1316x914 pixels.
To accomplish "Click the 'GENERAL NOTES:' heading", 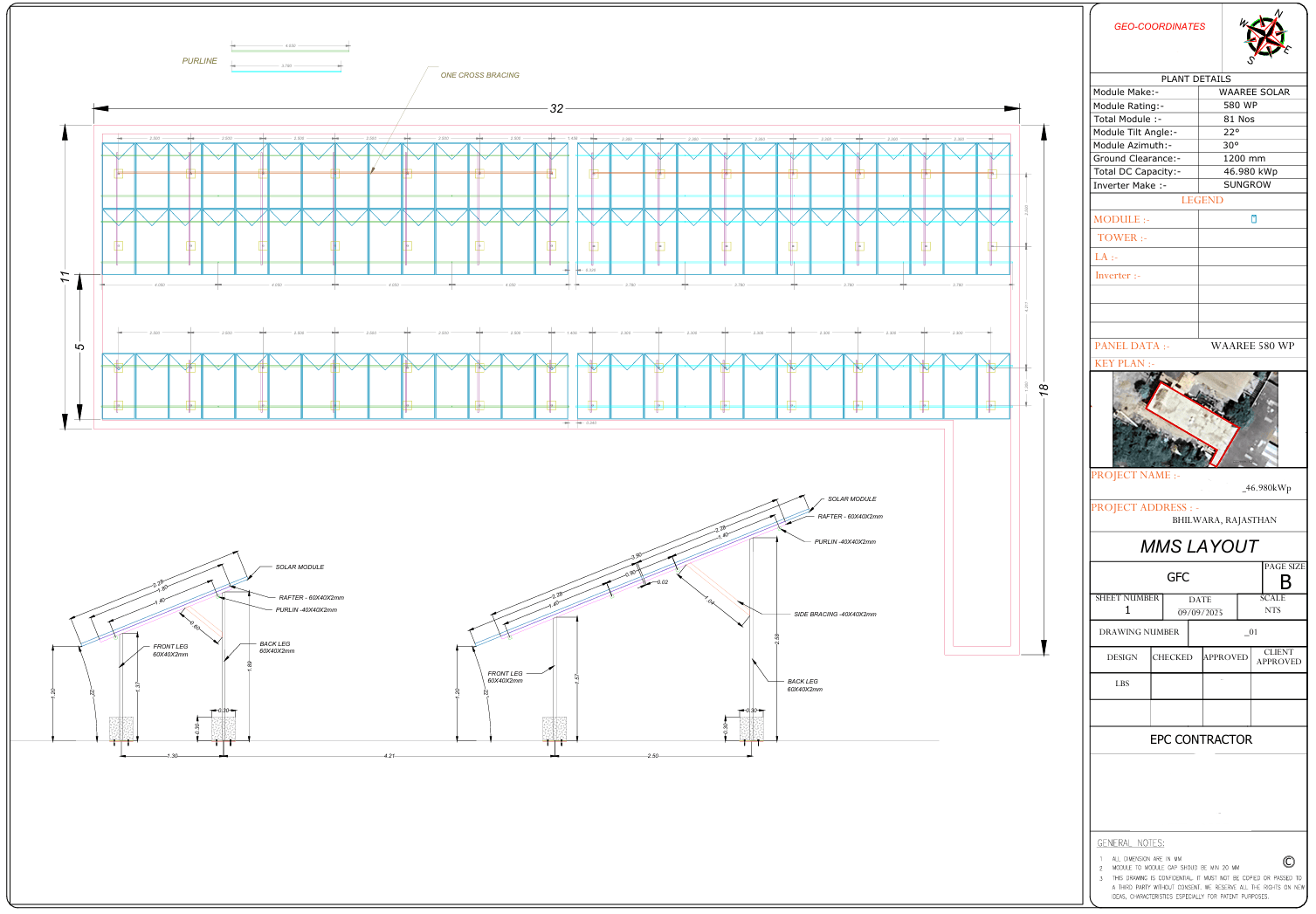I will (x=1130, y=843).
